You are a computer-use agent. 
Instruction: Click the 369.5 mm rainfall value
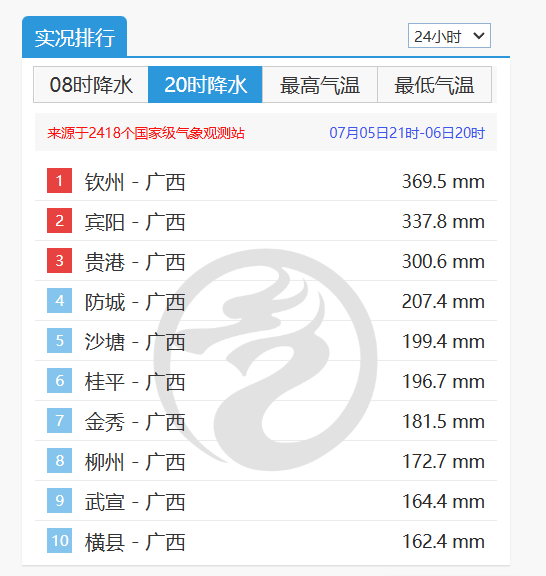[443, 181]
